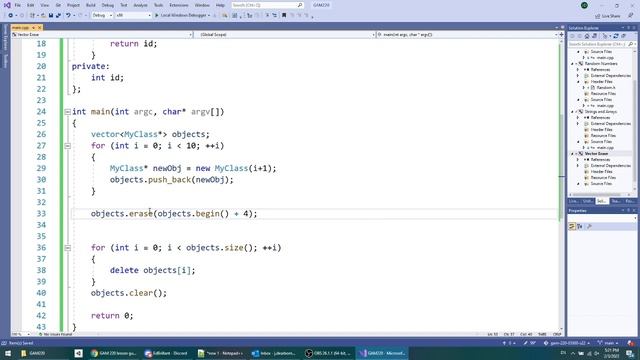
Task: Collapse the for loop at line 36
Action: coord(68,248)
